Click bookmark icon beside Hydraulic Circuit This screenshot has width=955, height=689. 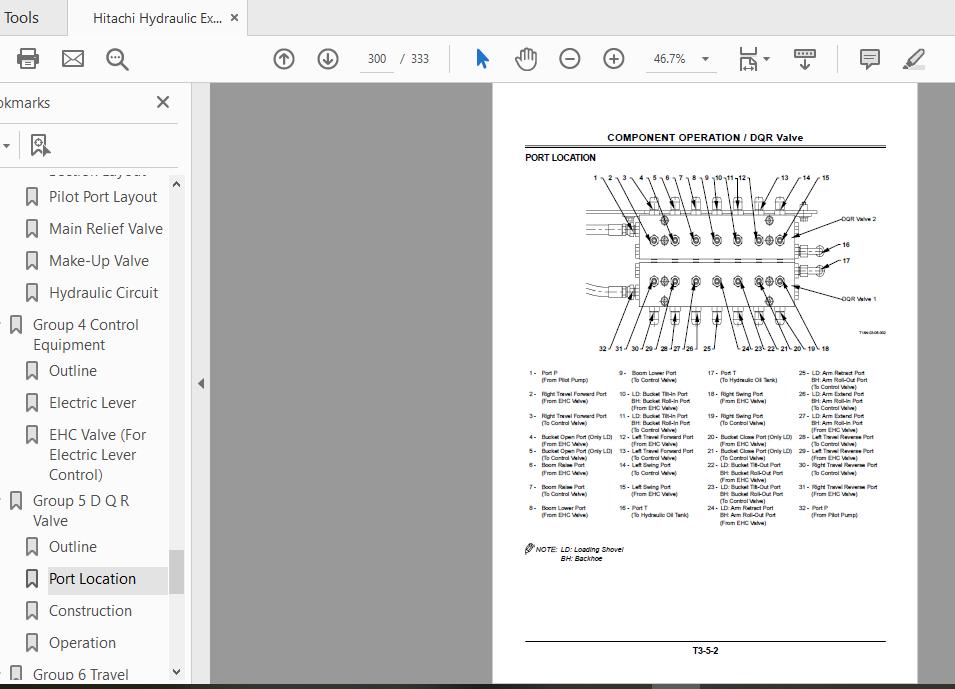click(32, 292)
